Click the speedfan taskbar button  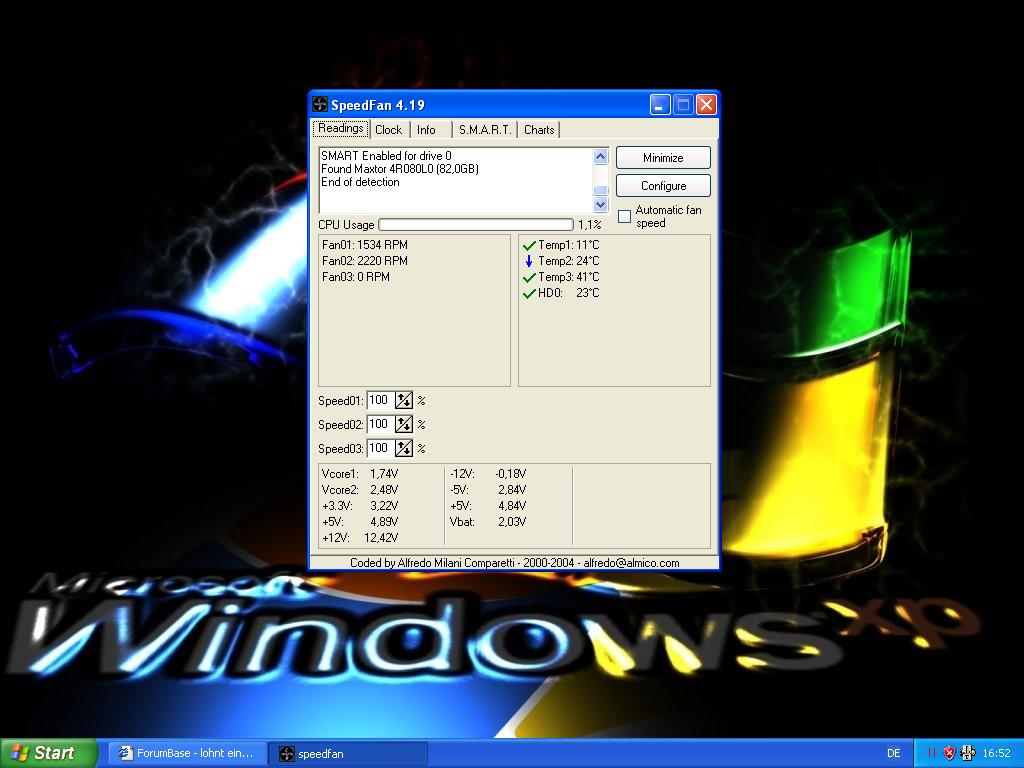(348, 754)
